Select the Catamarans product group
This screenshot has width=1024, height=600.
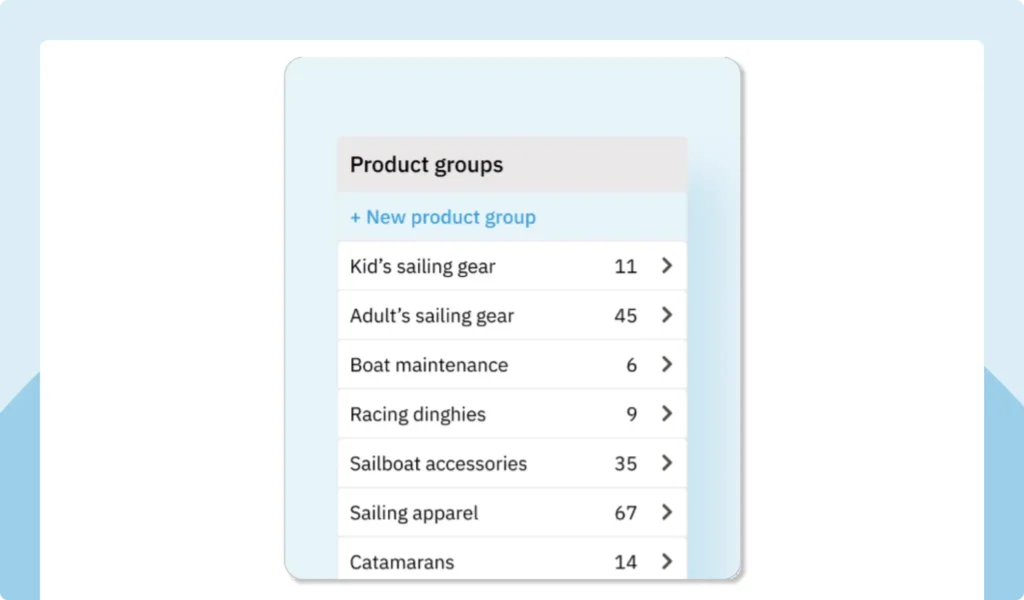tap(402, 561)
